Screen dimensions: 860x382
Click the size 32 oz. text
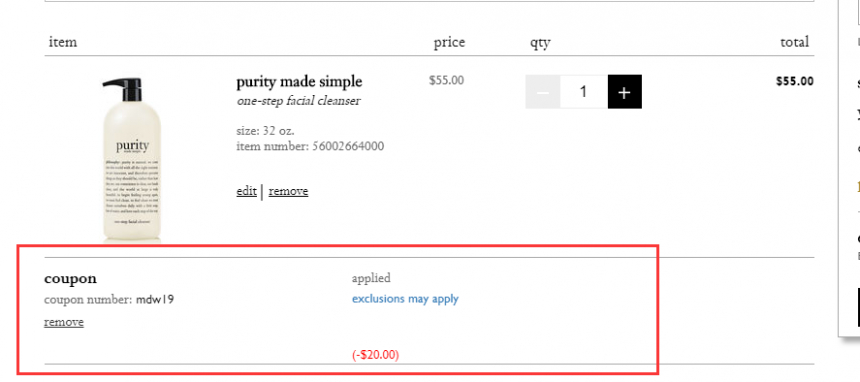point(265,131)
